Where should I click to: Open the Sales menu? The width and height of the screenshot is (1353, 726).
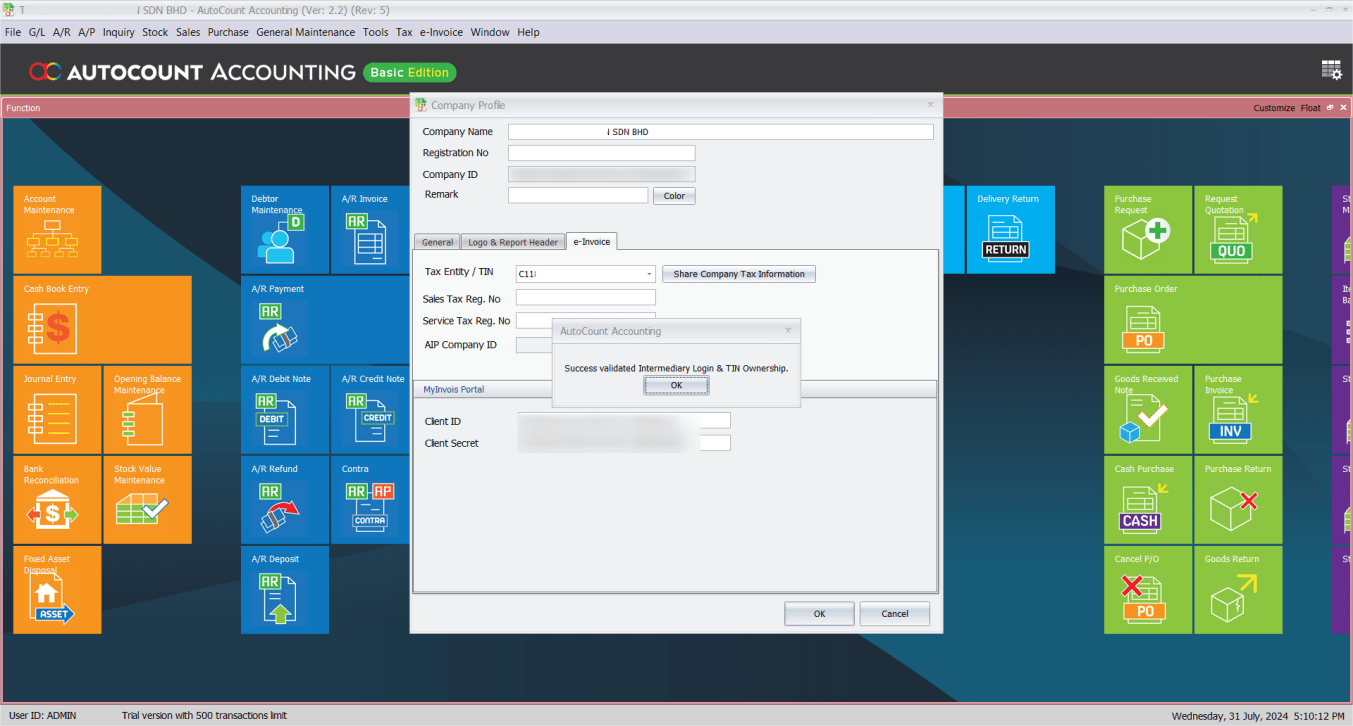(x=188, y=32)
